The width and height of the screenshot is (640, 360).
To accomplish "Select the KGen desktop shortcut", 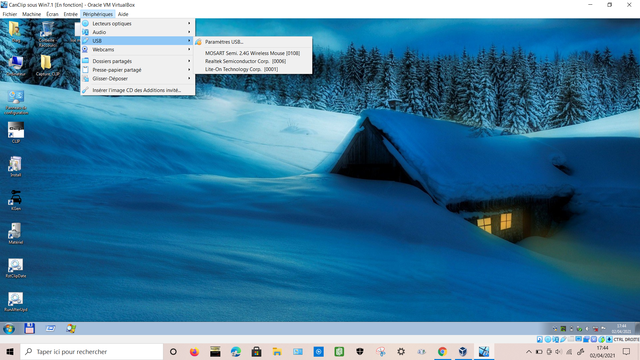I will click(x=16, y=200).
